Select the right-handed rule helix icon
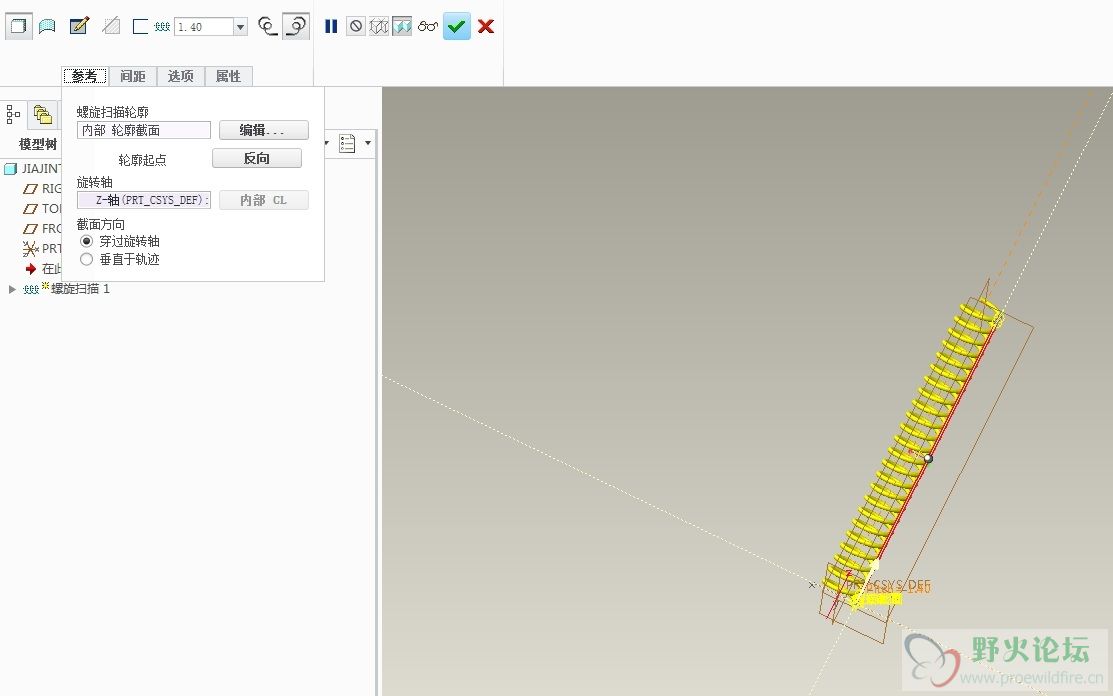Image resolution: width=1113 pixels, height=696 pixels. 295,26
